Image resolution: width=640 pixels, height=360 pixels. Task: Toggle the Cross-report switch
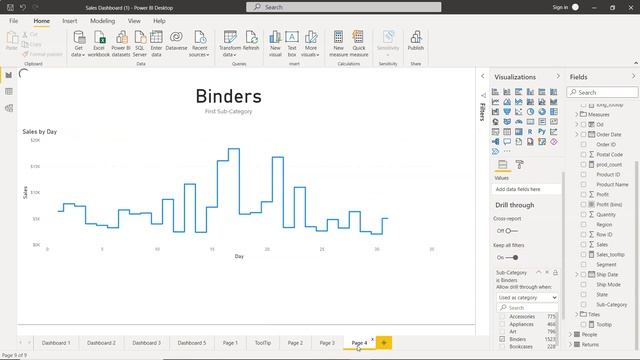click(x=511, y=231)
